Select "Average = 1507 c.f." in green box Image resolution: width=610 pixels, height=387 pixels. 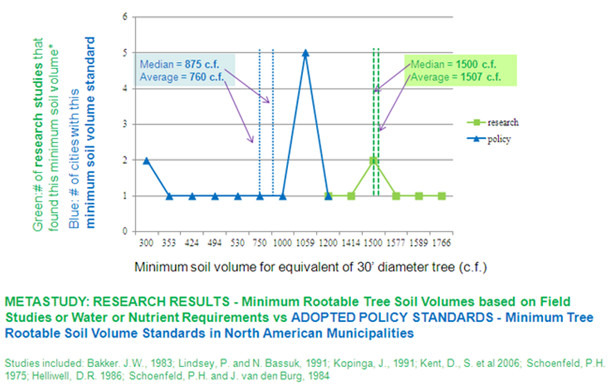click(x=456, y=77)
